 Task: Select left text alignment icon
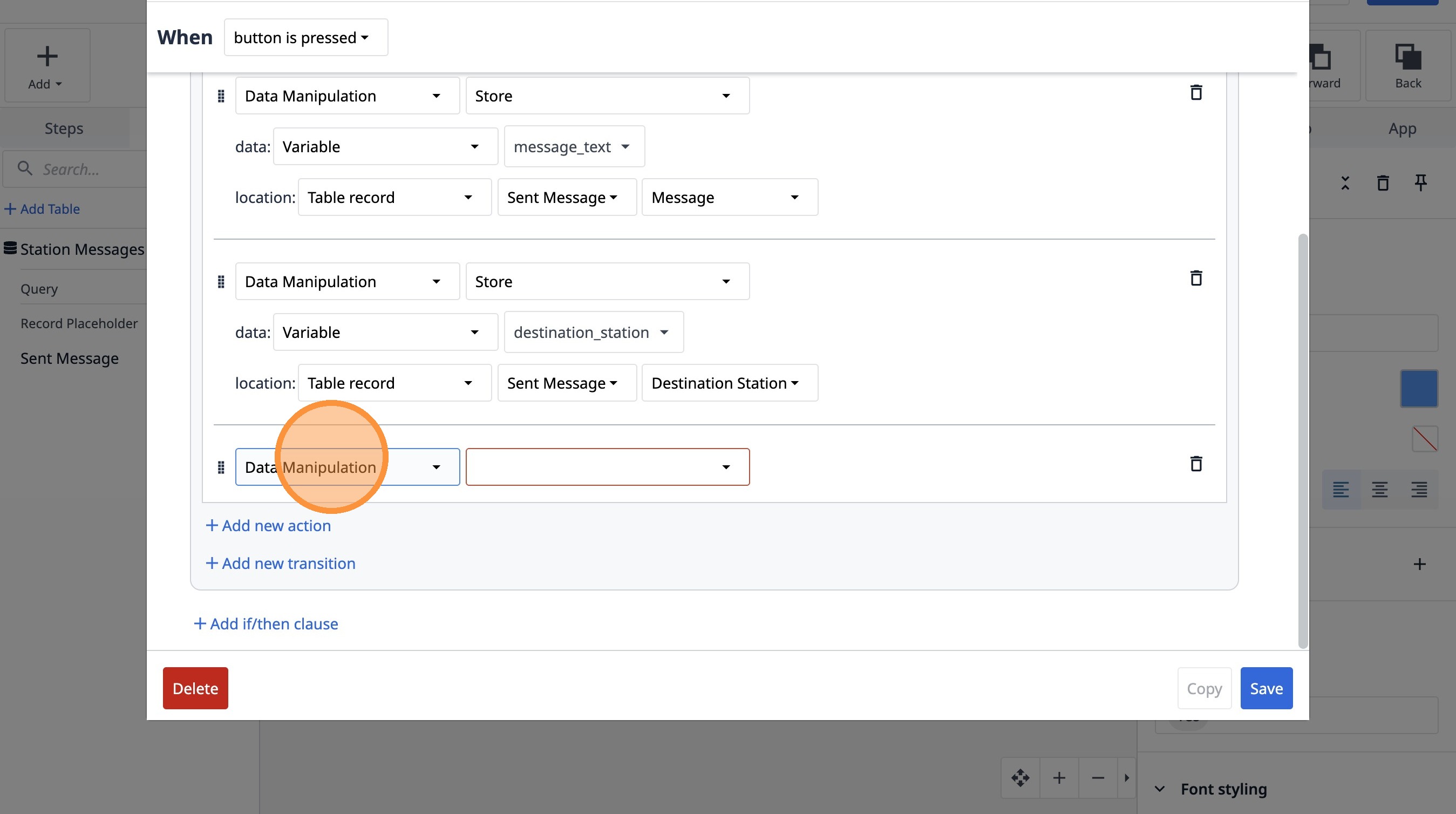[x=1341, y=489]
